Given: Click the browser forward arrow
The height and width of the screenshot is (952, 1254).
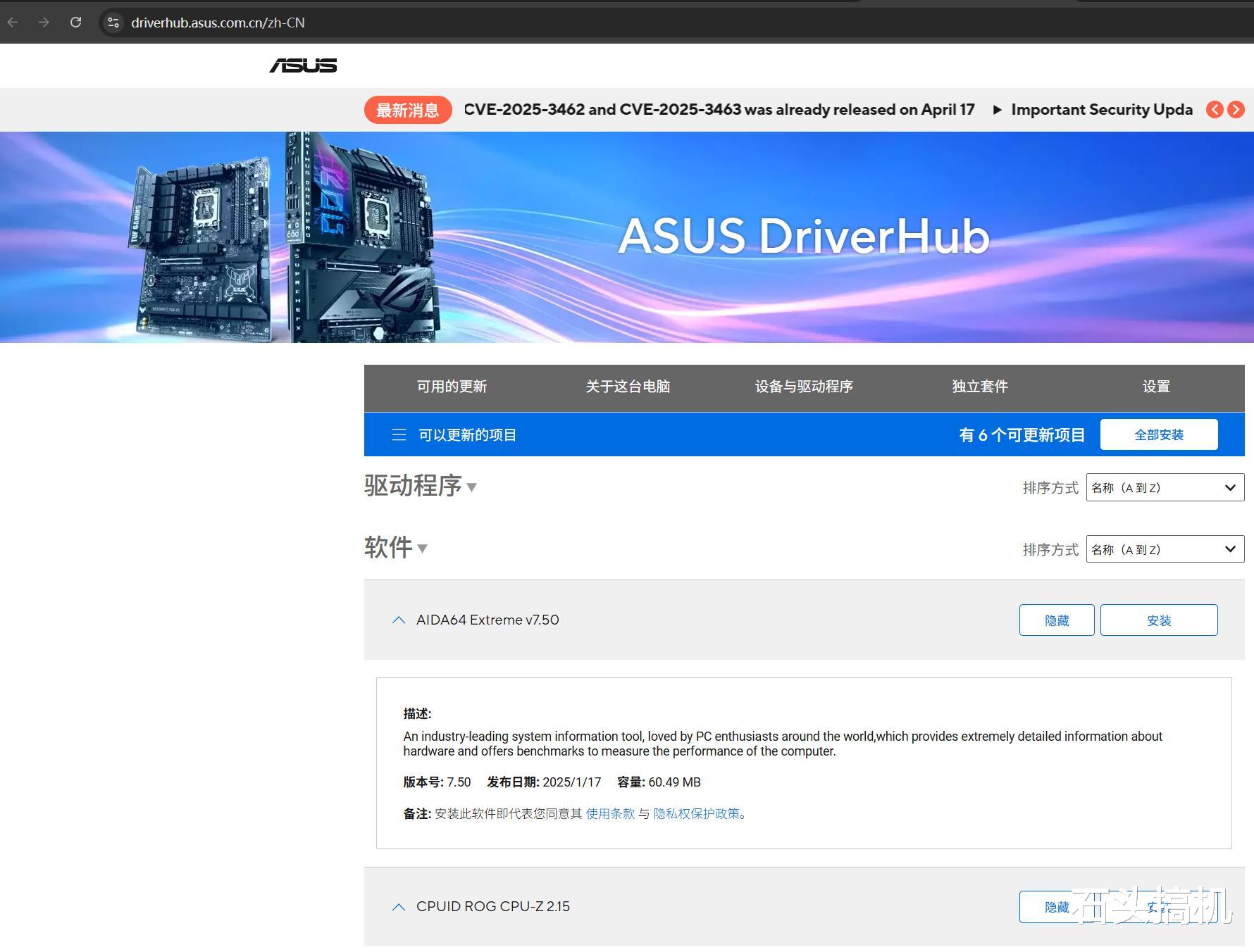Looking at the screenshot, I should tap(44, 23).
